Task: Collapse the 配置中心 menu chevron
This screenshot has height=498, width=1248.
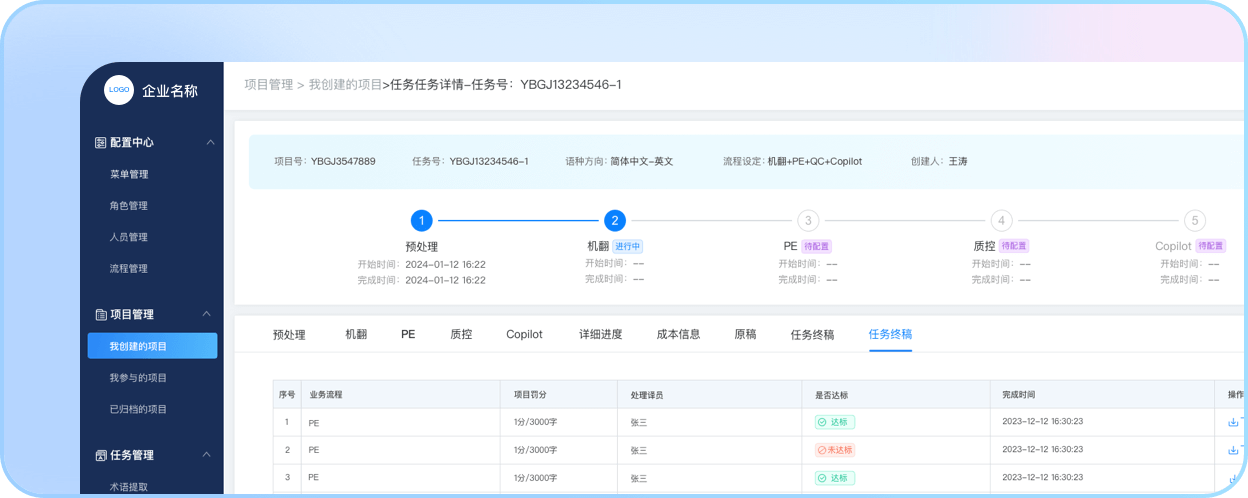Action: [210, 143]
